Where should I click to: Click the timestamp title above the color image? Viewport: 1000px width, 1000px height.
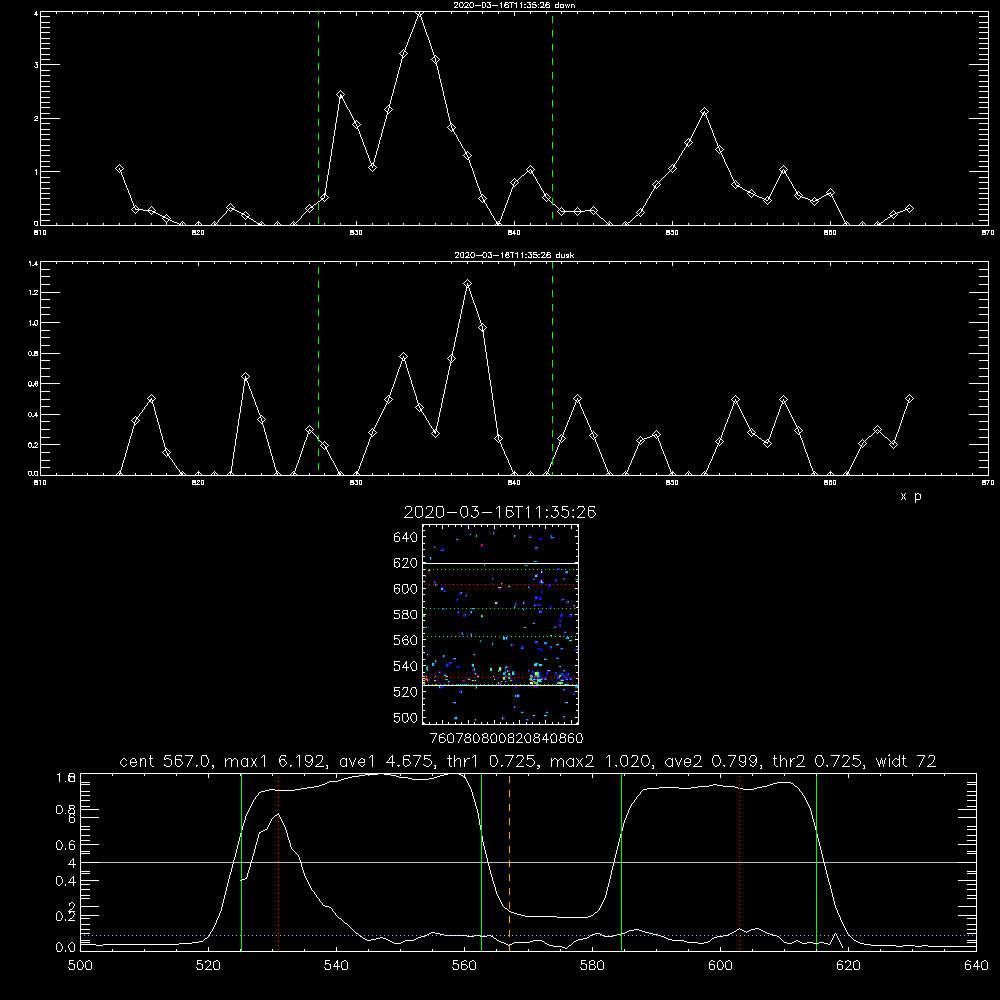[500, 512]
